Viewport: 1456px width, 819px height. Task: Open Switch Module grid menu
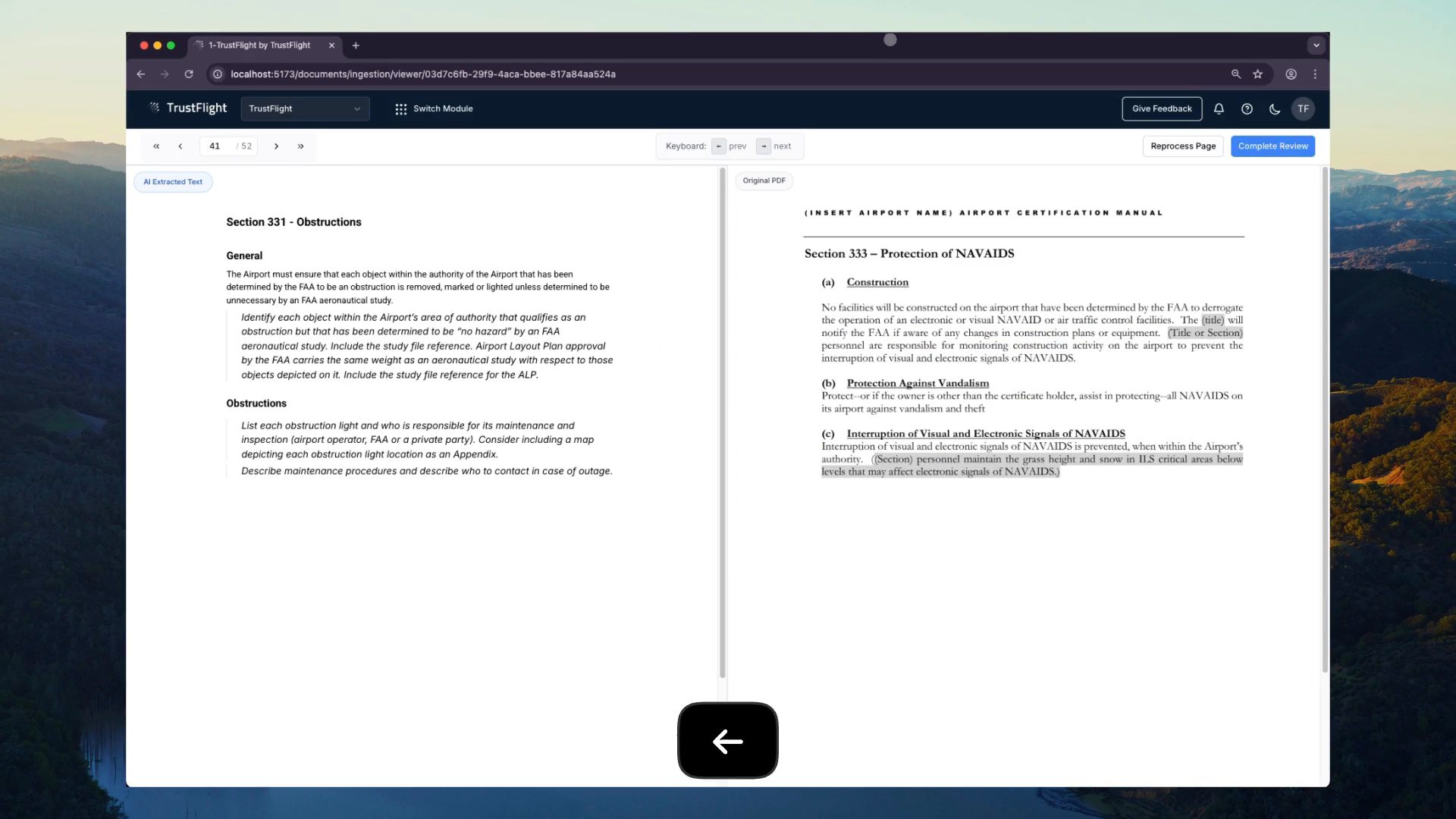point(434,108)
